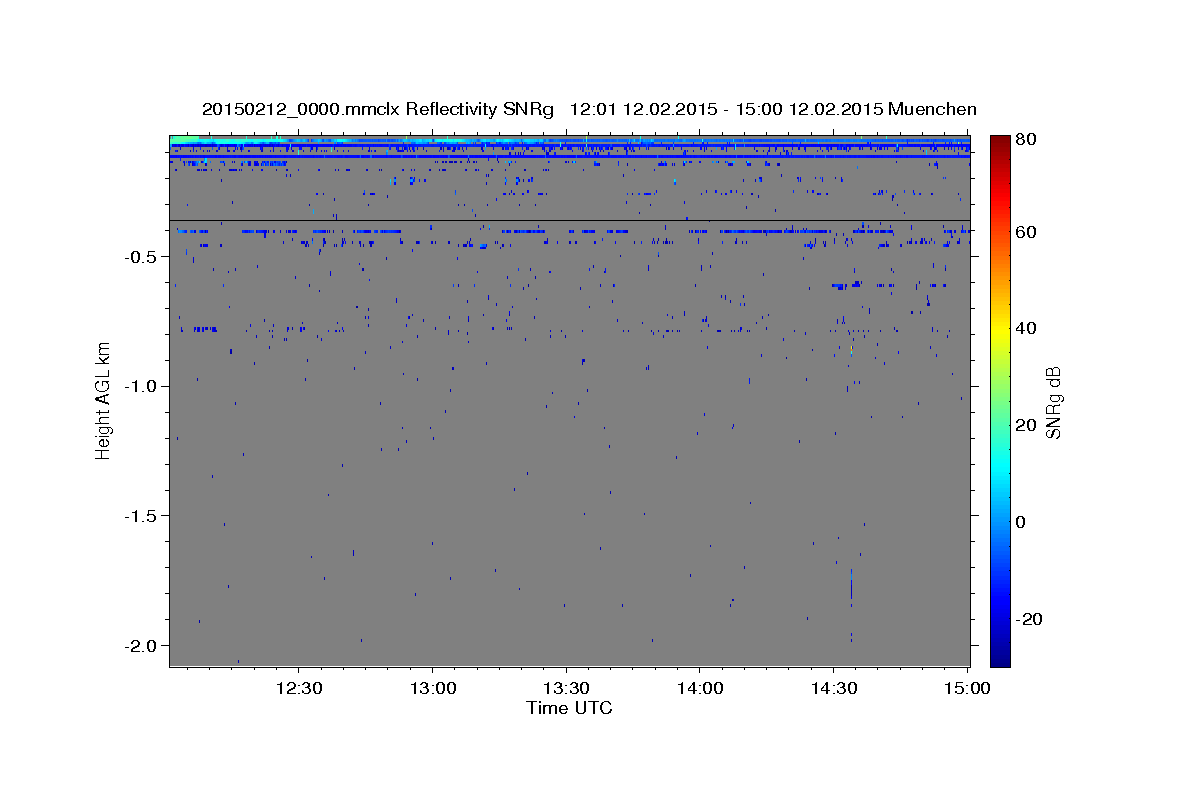Click the 'Height AGL km' axis label
This screenshot has height=800, width=1200.
(103, 400)
